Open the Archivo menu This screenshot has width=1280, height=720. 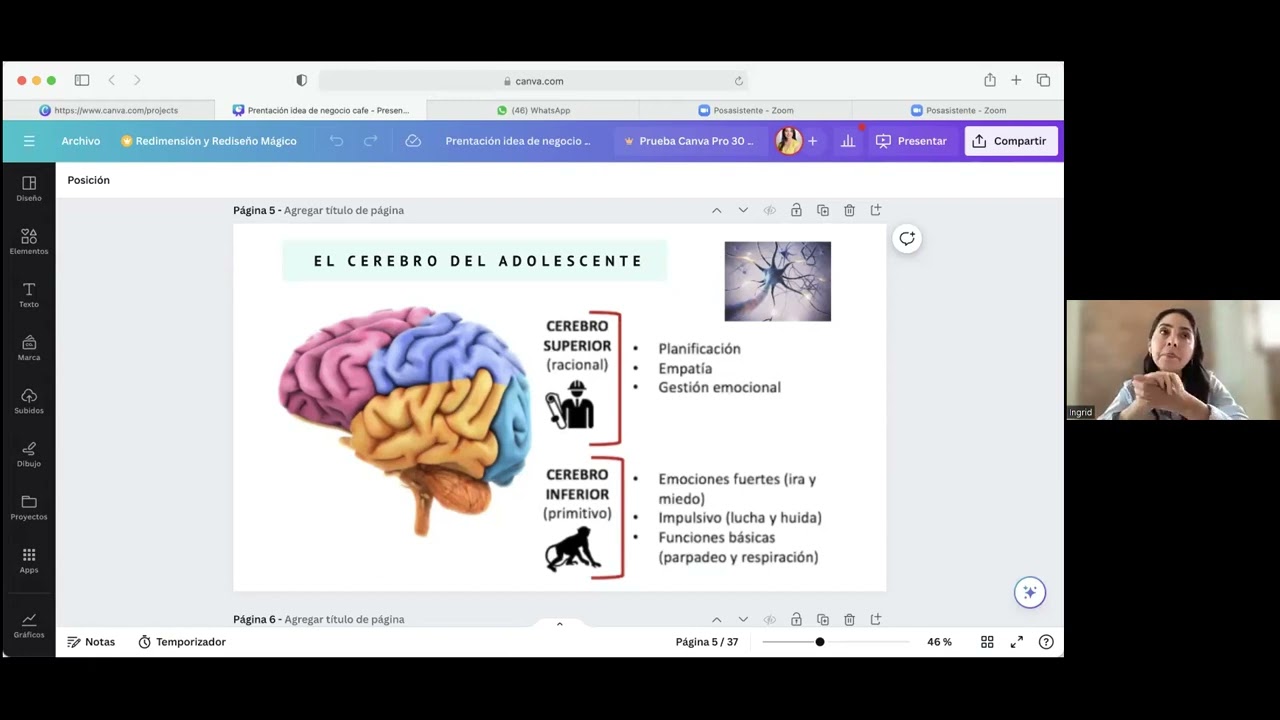81,141
